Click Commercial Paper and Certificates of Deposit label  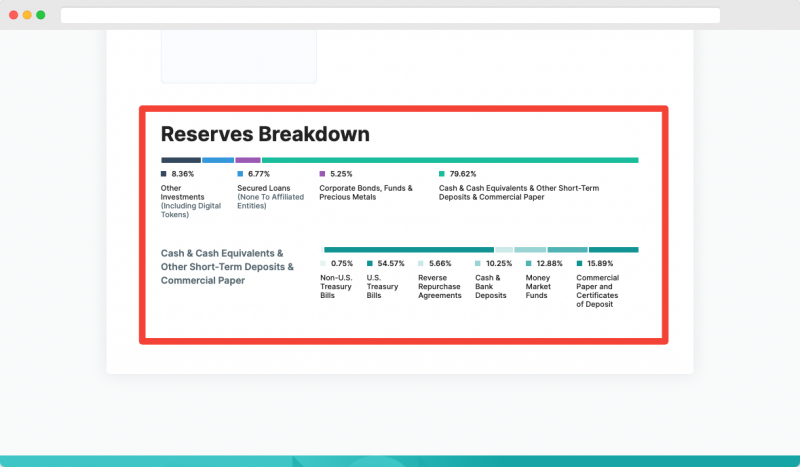[597, 291]
